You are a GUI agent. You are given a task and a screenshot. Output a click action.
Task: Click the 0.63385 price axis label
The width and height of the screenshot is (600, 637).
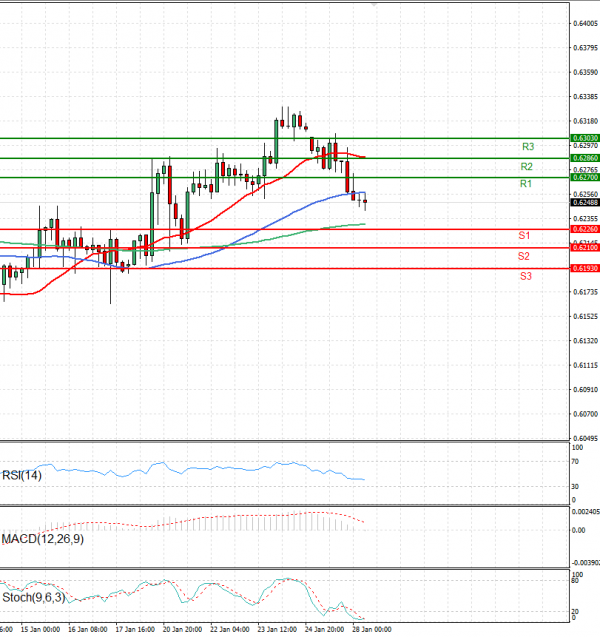tap(585, 97)
